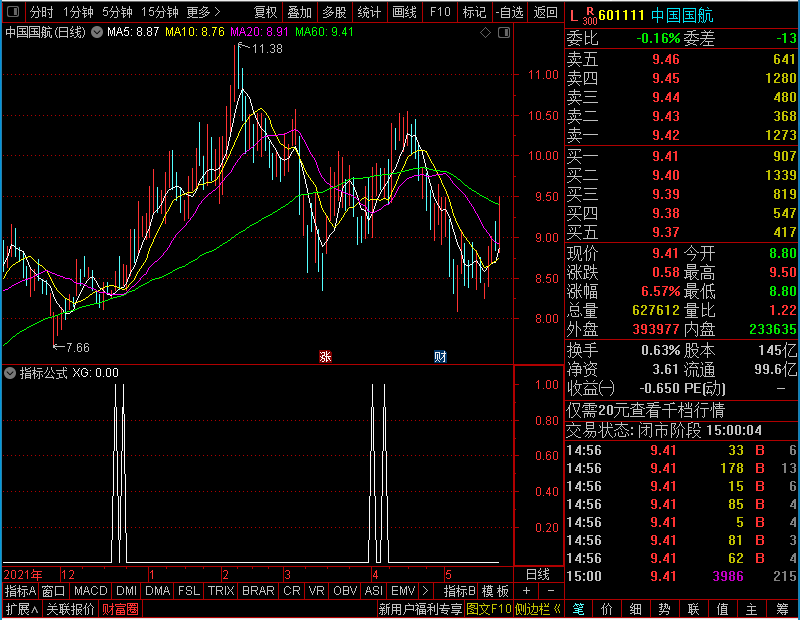Switch indicator to VR
This screenshot has width=800, height=620.
[316, 591]
